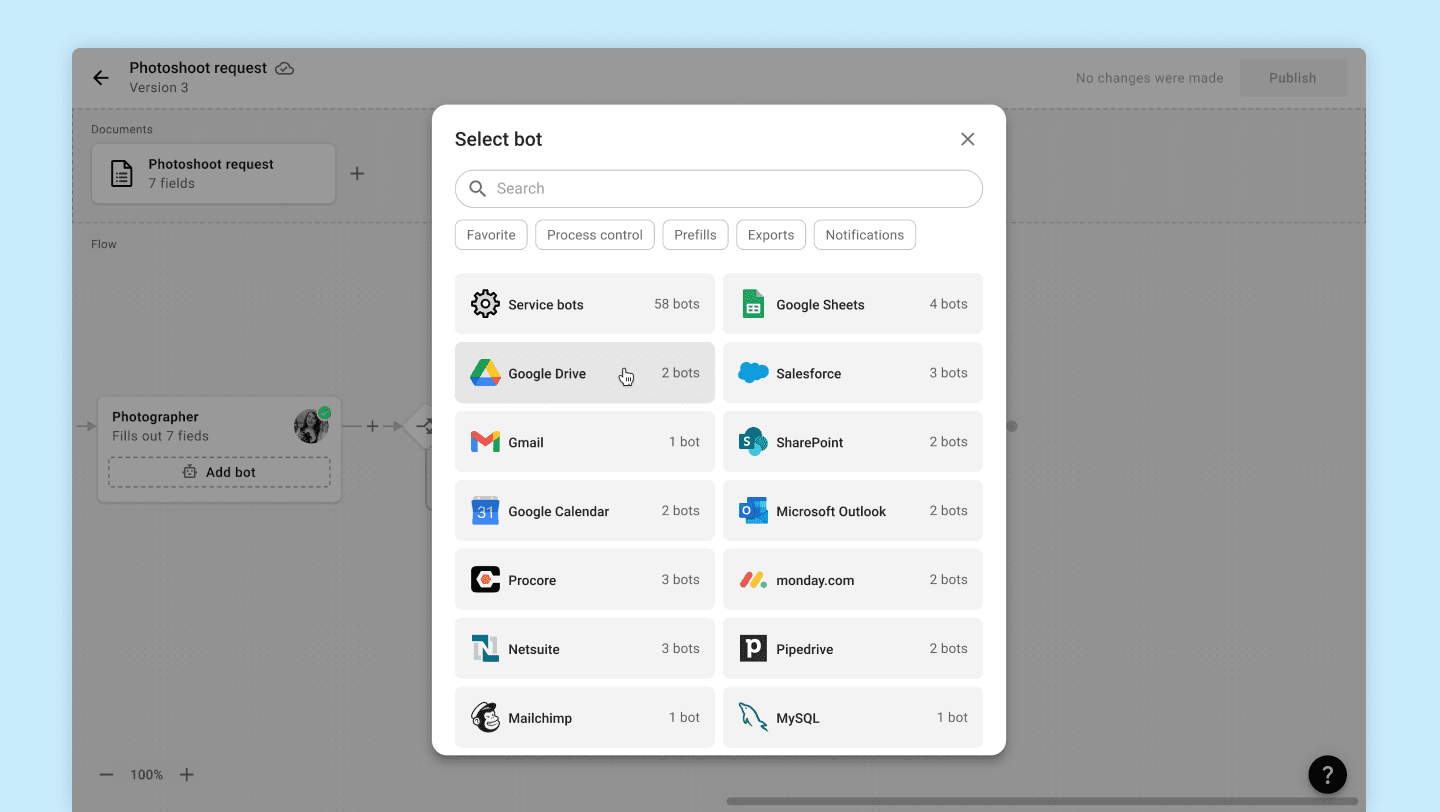Close the Select bot dialog
The width and height of the screenshot is (1440, 812).
click(967, 139)
